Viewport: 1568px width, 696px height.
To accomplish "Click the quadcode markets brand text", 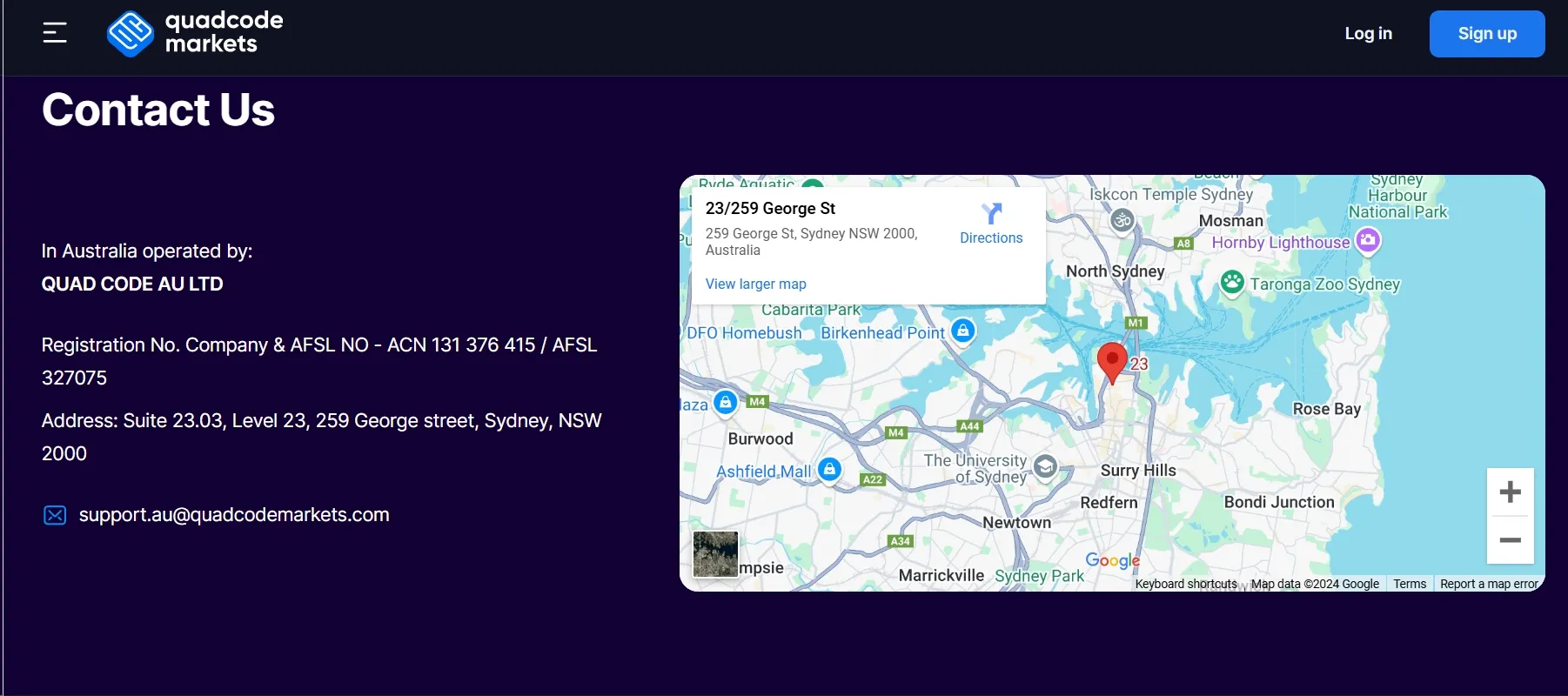I will click(x=224, y=32).
